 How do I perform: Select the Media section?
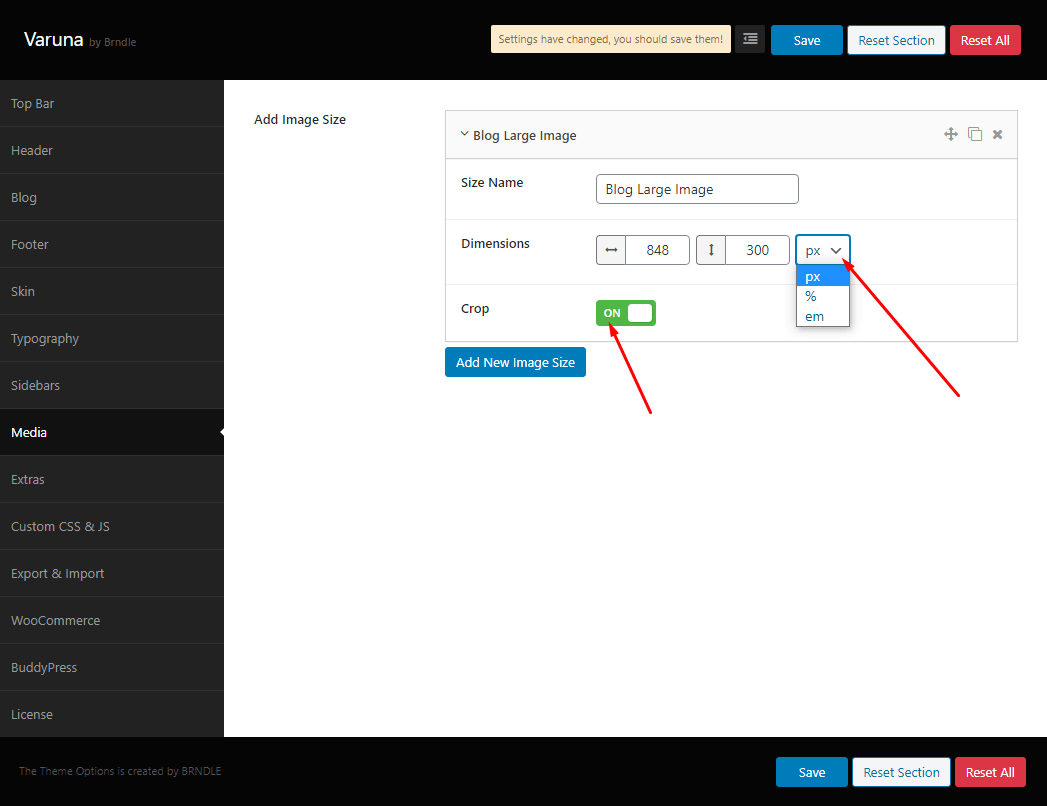pyautogui.click(x=112, y=432)
